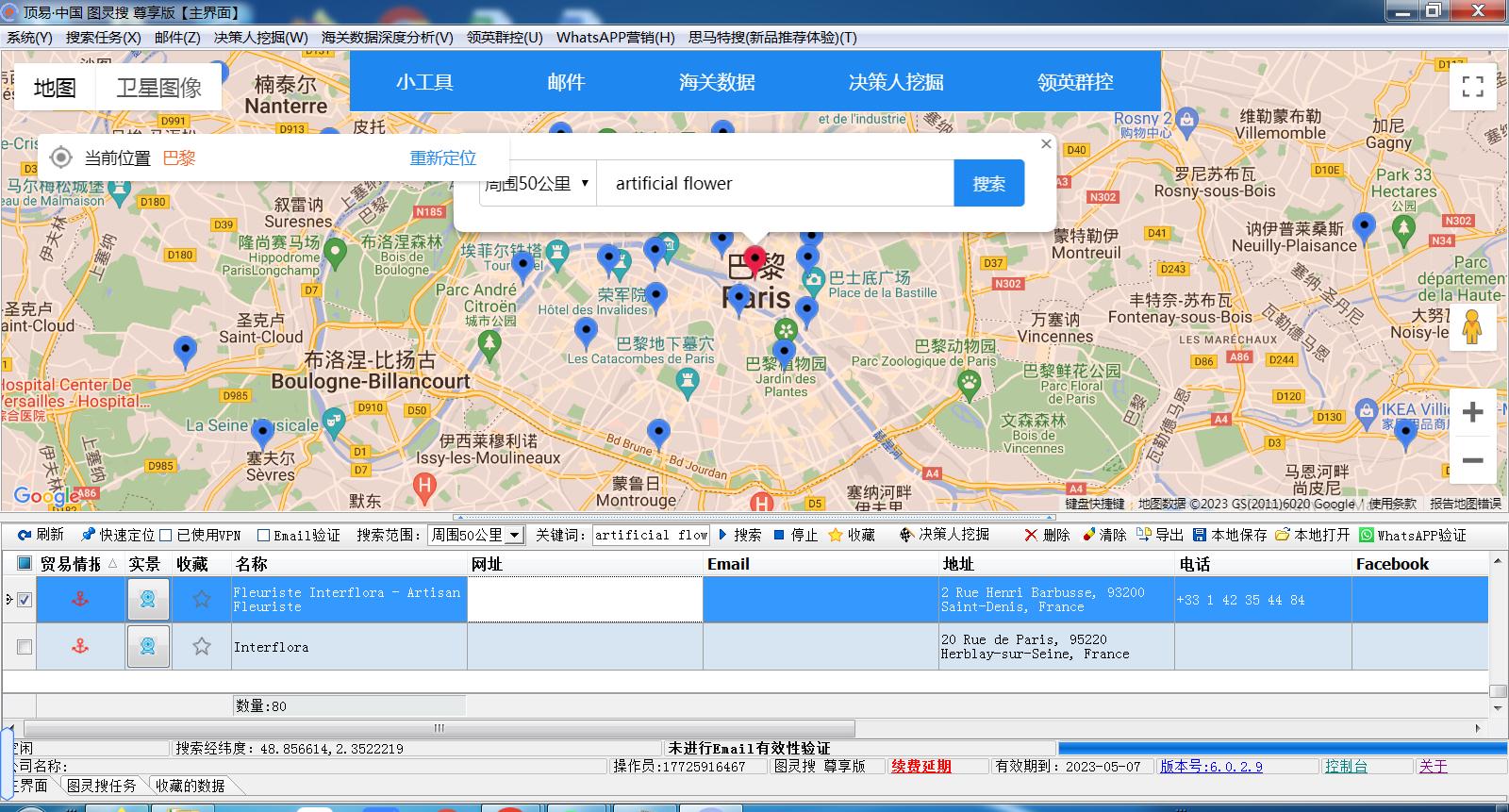
Task: Click the 收藏 star toolbar icon
Action: [835, 535]
